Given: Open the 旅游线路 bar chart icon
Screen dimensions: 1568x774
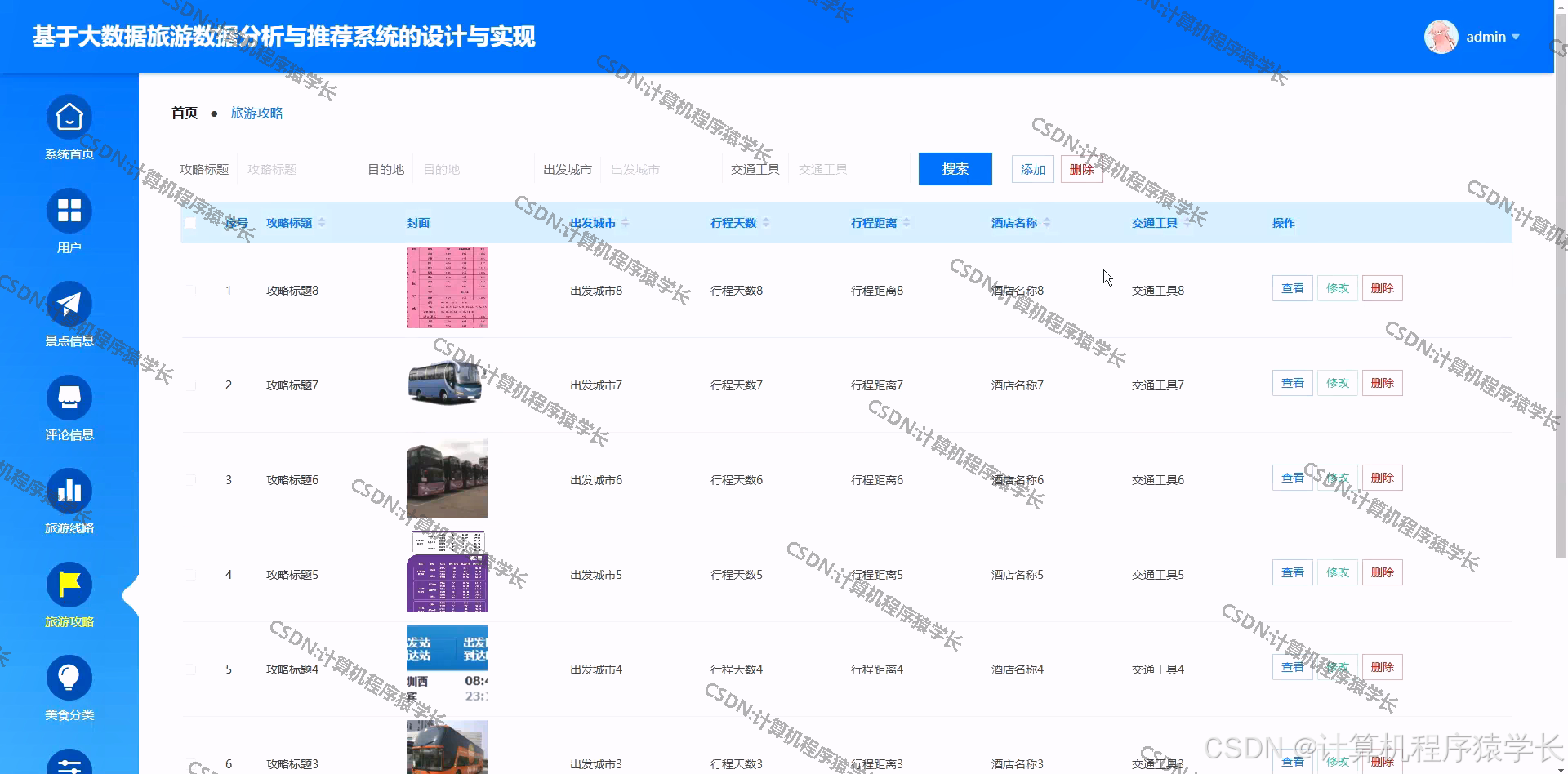Looking at the screenshot, I should coord(69,492).
